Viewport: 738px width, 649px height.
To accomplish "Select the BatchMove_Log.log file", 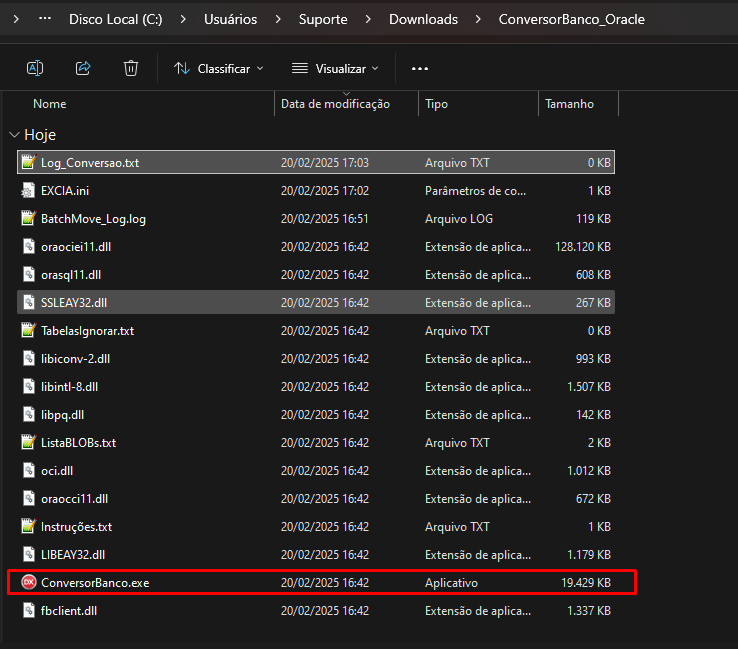I will point(93,218).
